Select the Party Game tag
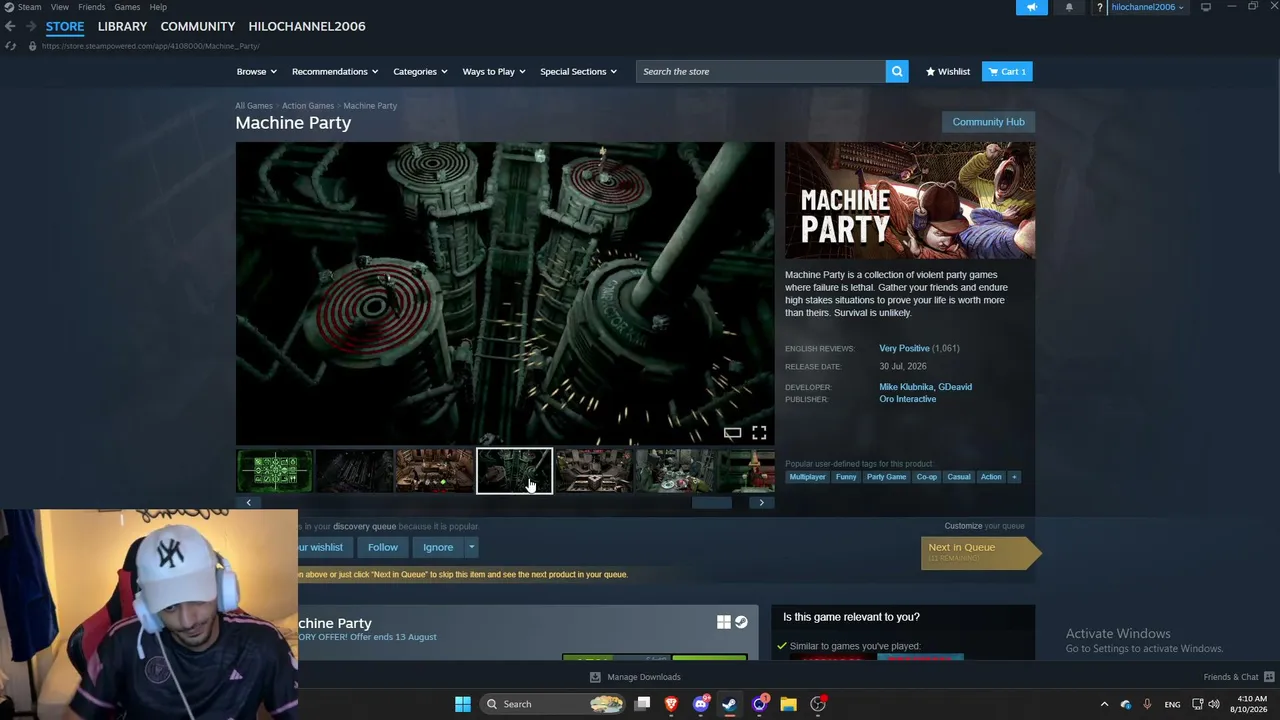This screenshot has width=1280, height=720. pos(886,477)
